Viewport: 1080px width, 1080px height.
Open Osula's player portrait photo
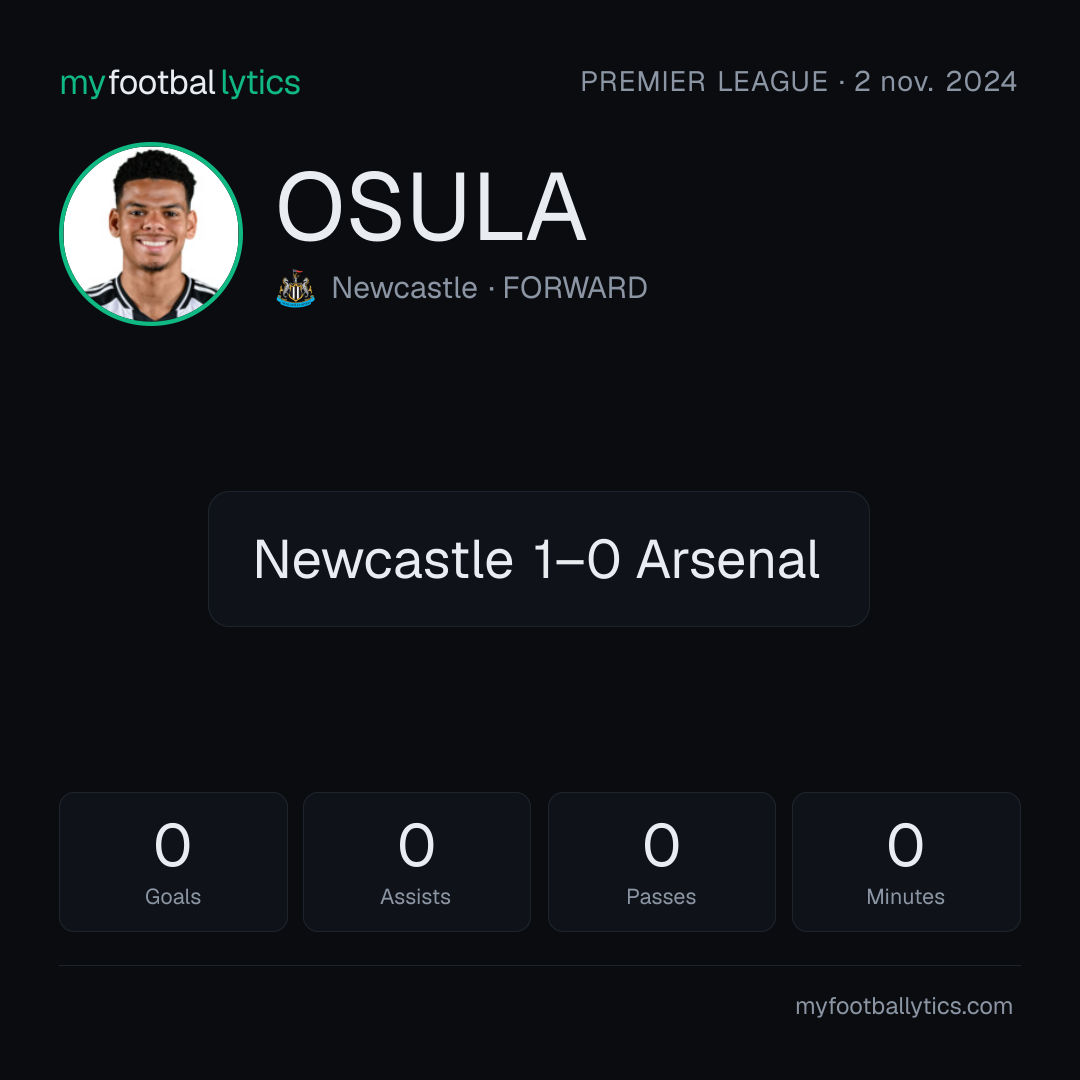click(151, 233)
